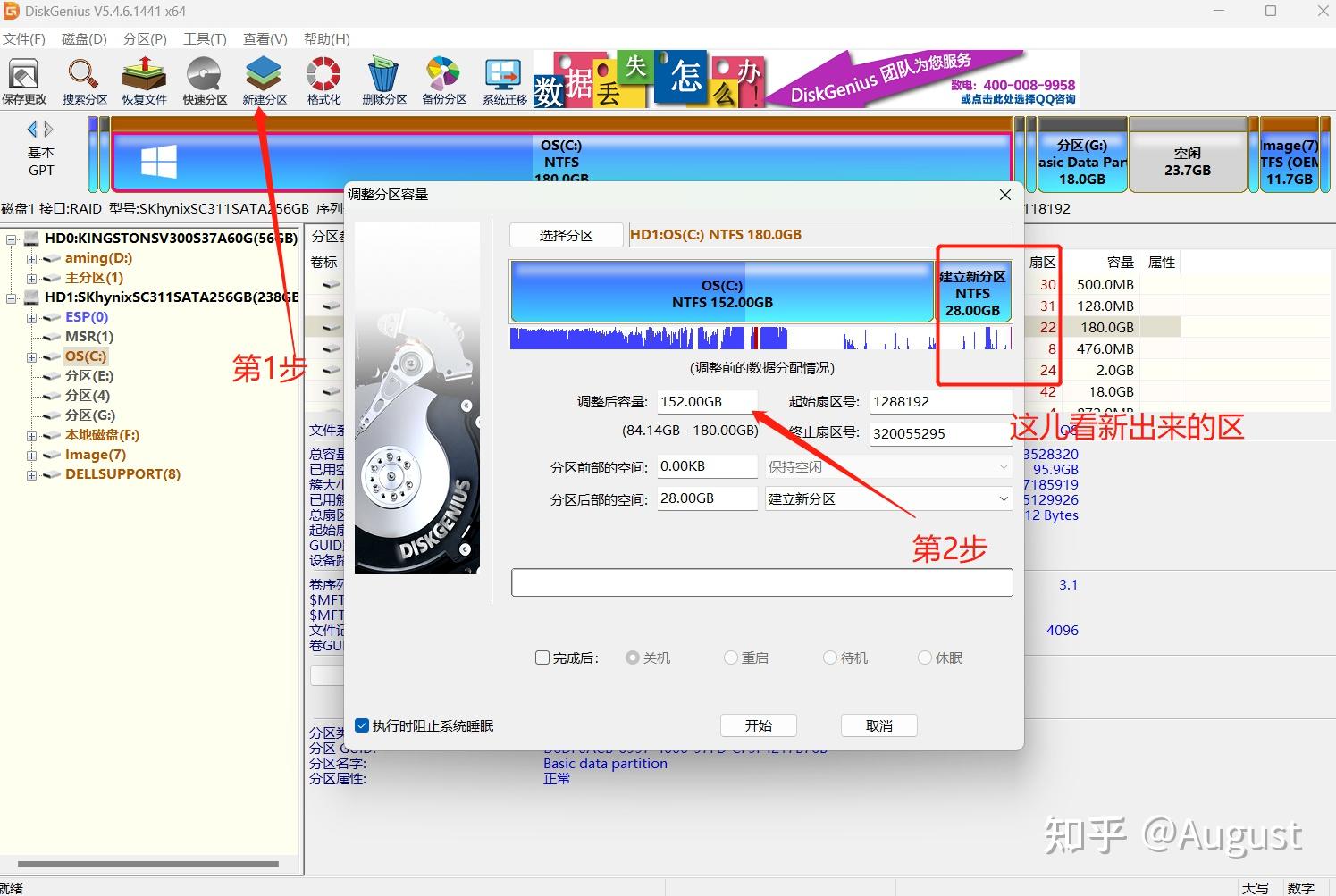The width and height of the screenshot is (1336, 896).
Task: Open the View (查看) menu
Action: coord(265,38)
